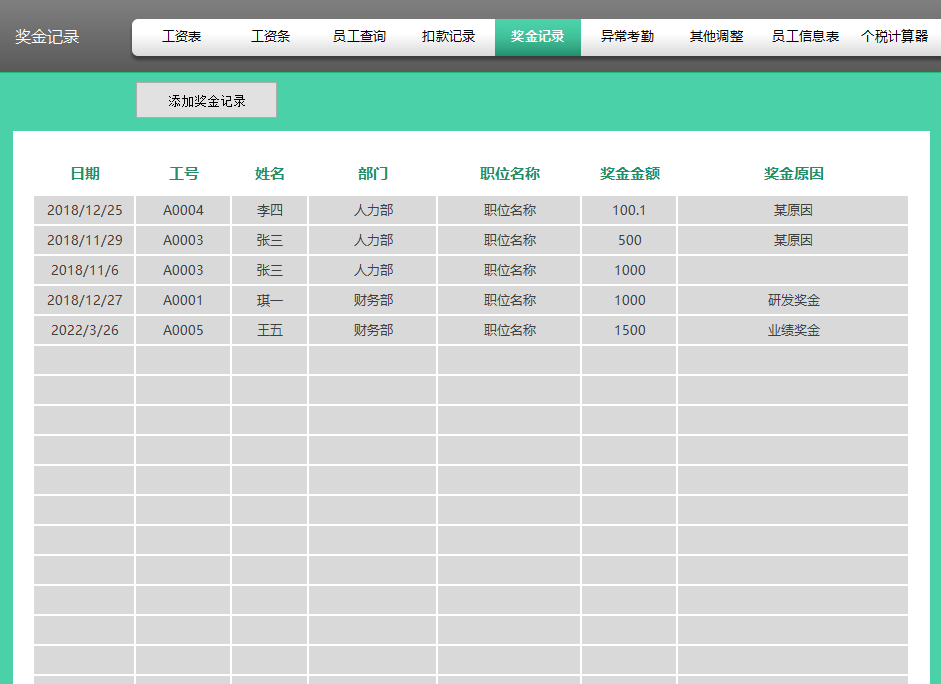Select 王五's name cell
941x684 pixels.
click(x=269, y=330)
